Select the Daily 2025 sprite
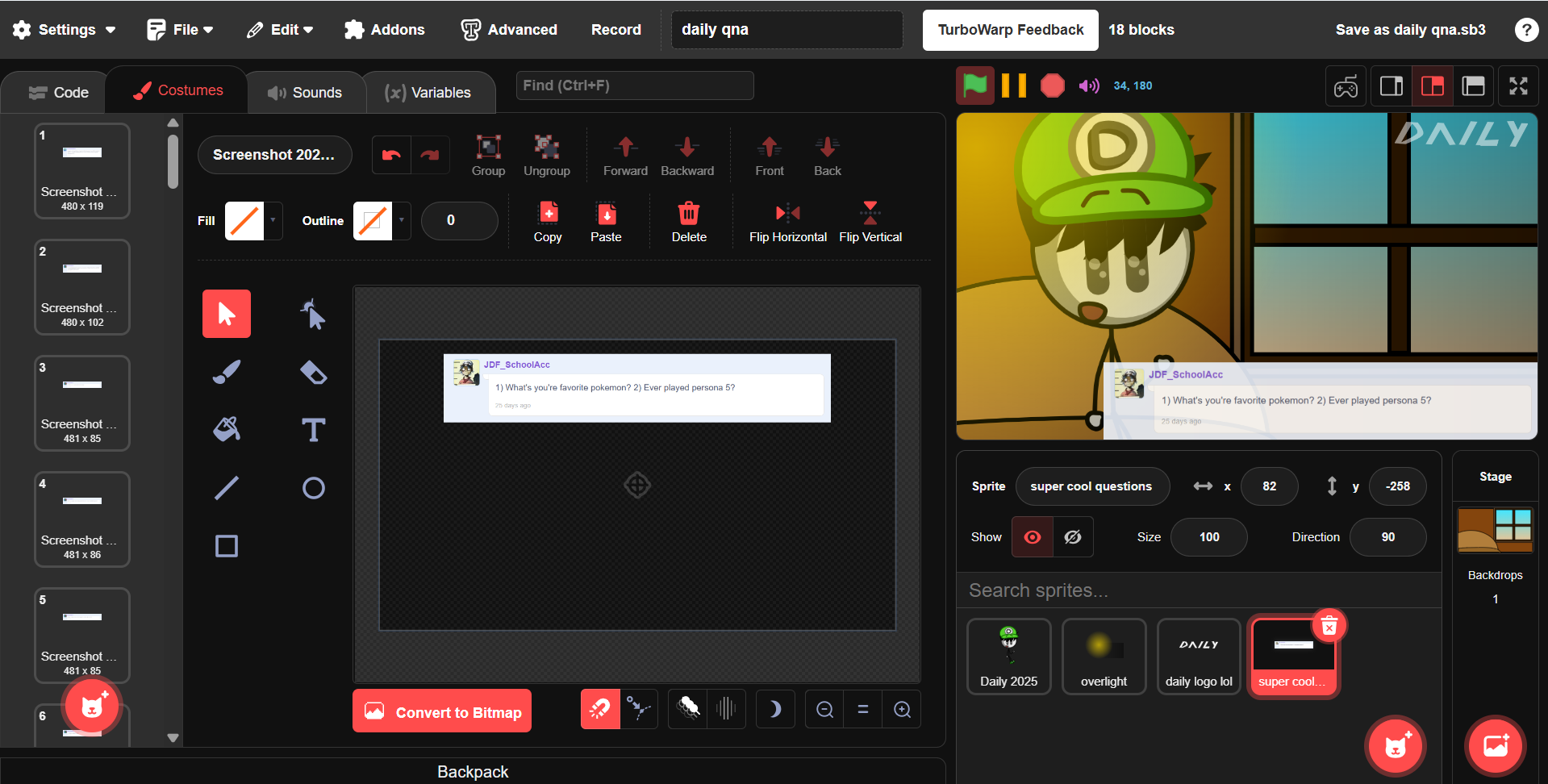 pos(1009,657)
